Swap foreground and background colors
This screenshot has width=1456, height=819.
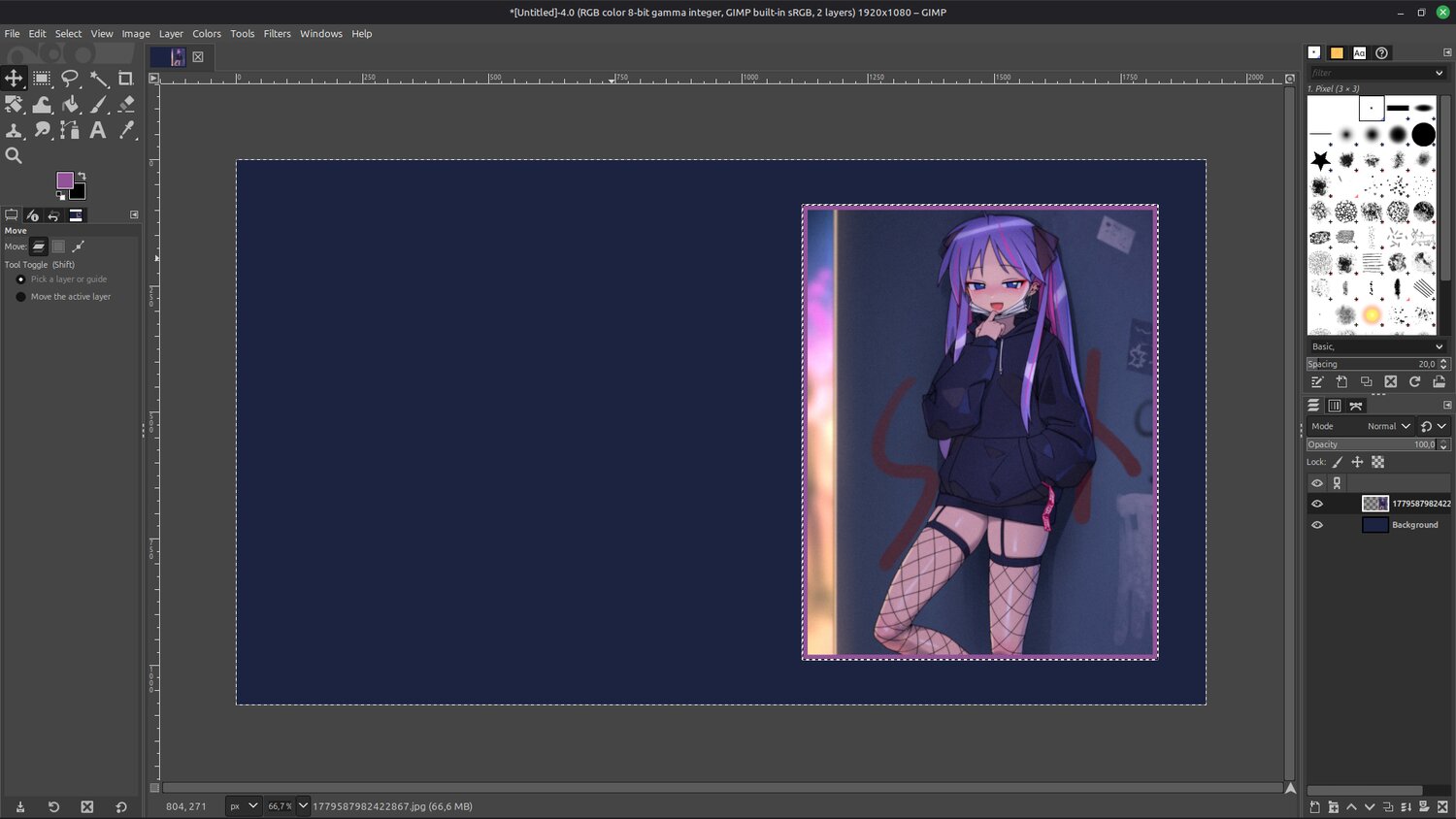(82, 176)
